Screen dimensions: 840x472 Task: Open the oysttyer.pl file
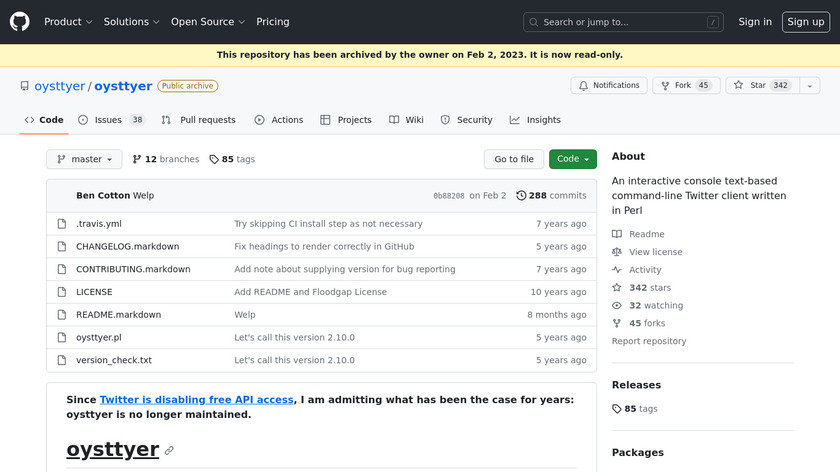98,337
